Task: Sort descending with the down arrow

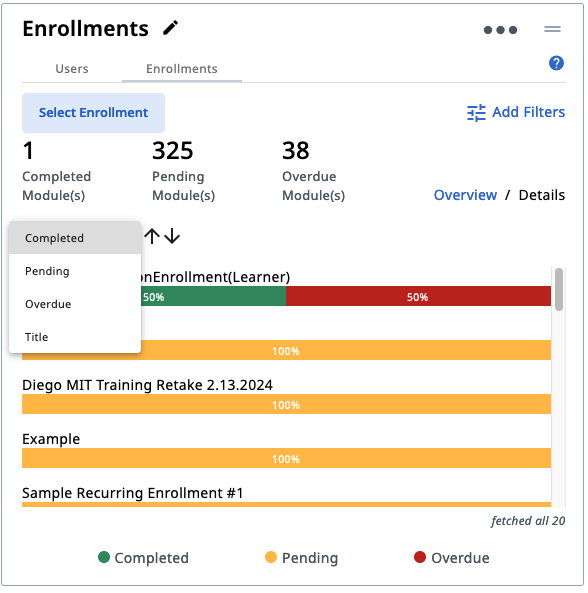Action: point(172,236)
